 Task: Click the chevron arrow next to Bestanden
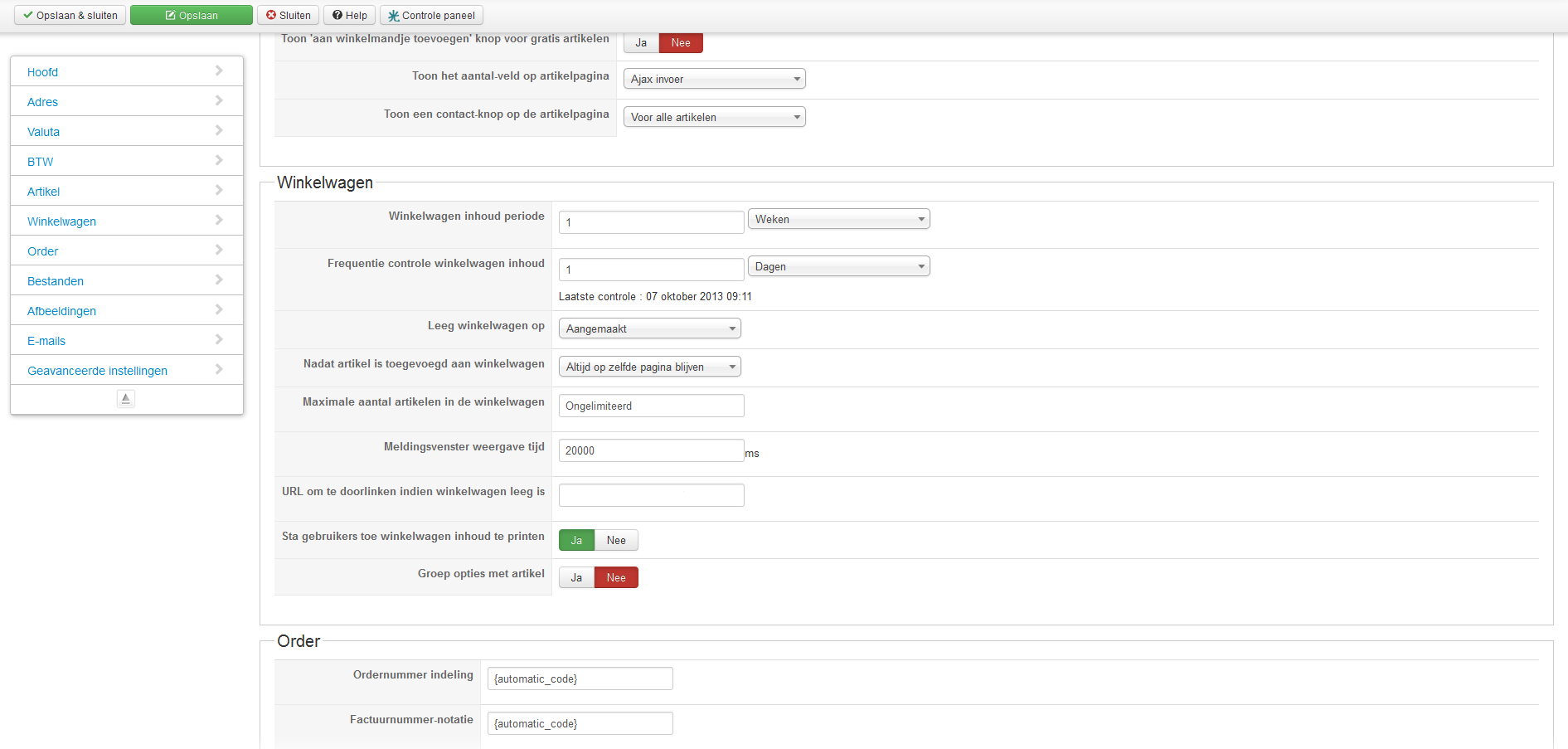[x=219, y=280]
